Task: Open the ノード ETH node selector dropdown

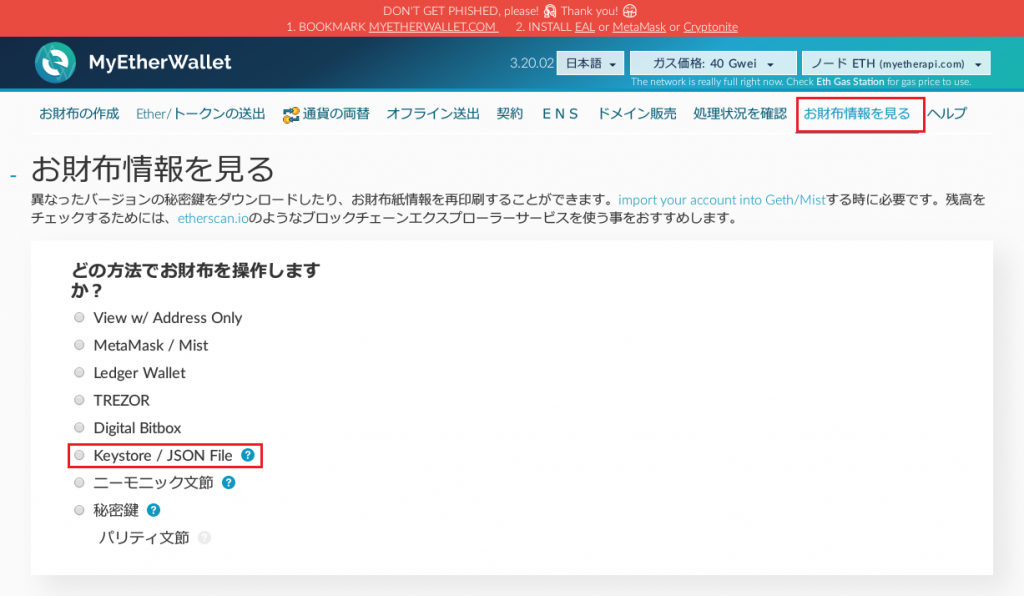Action: point(896,63)
